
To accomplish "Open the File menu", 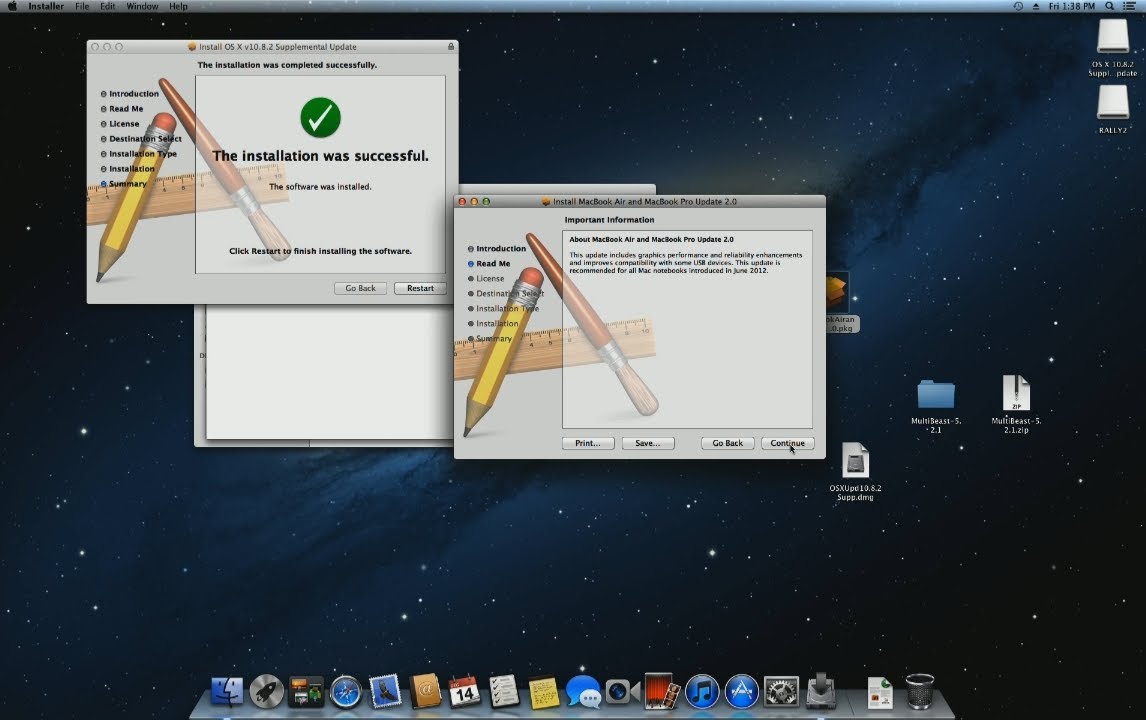I will coord(82,6).
